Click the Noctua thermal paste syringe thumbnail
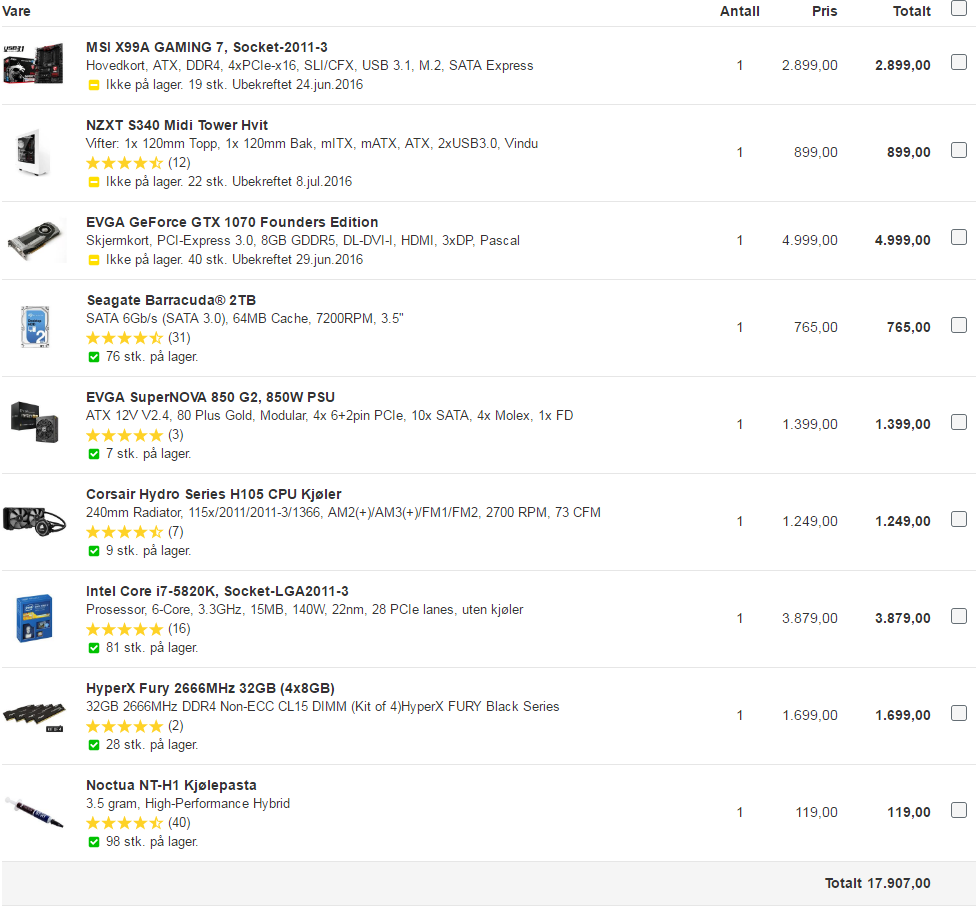The height and width of the screenshot is (912, 976). (34, 813)
